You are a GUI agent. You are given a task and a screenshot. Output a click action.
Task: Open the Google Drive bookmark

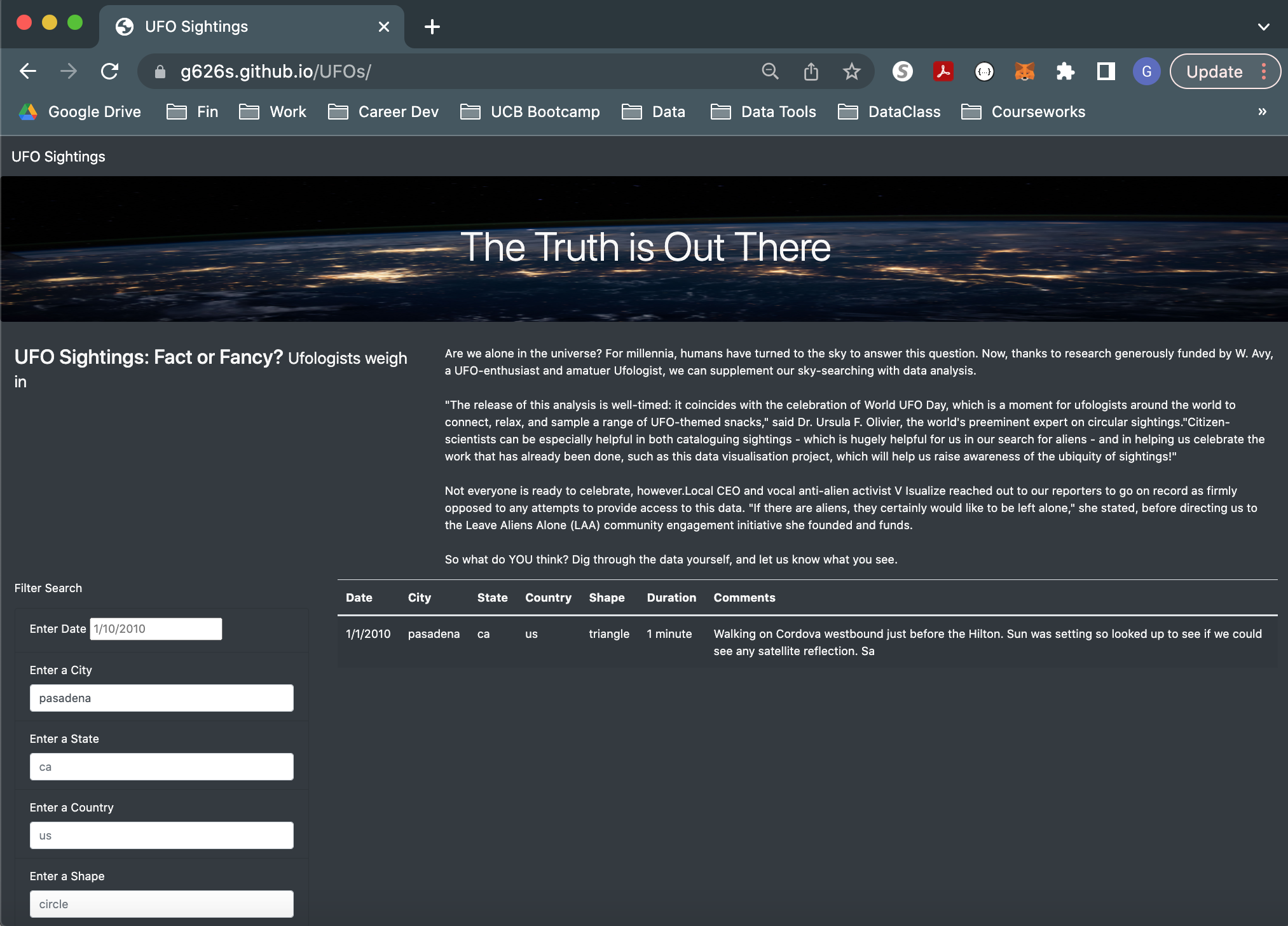click(79, 111)
